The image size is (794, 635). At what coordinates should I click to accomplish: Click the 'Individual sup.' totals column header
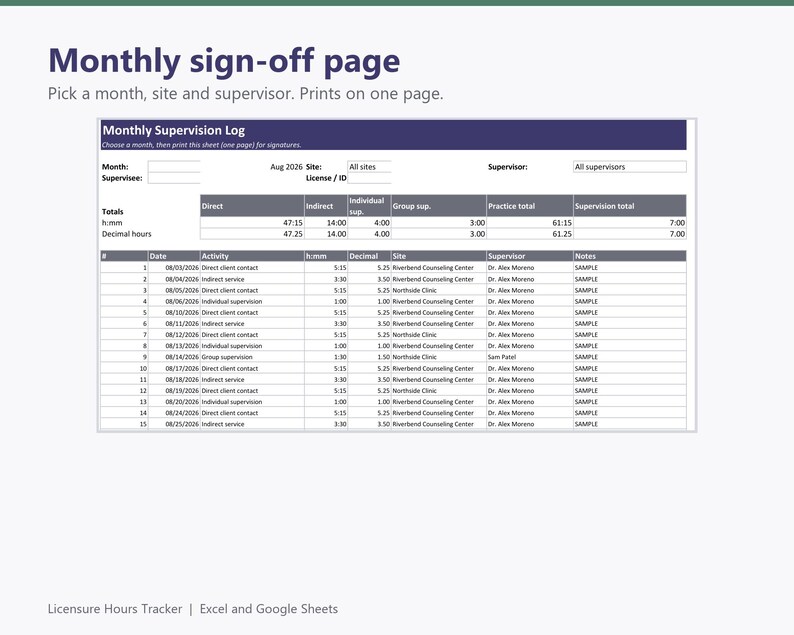[369, 206]
